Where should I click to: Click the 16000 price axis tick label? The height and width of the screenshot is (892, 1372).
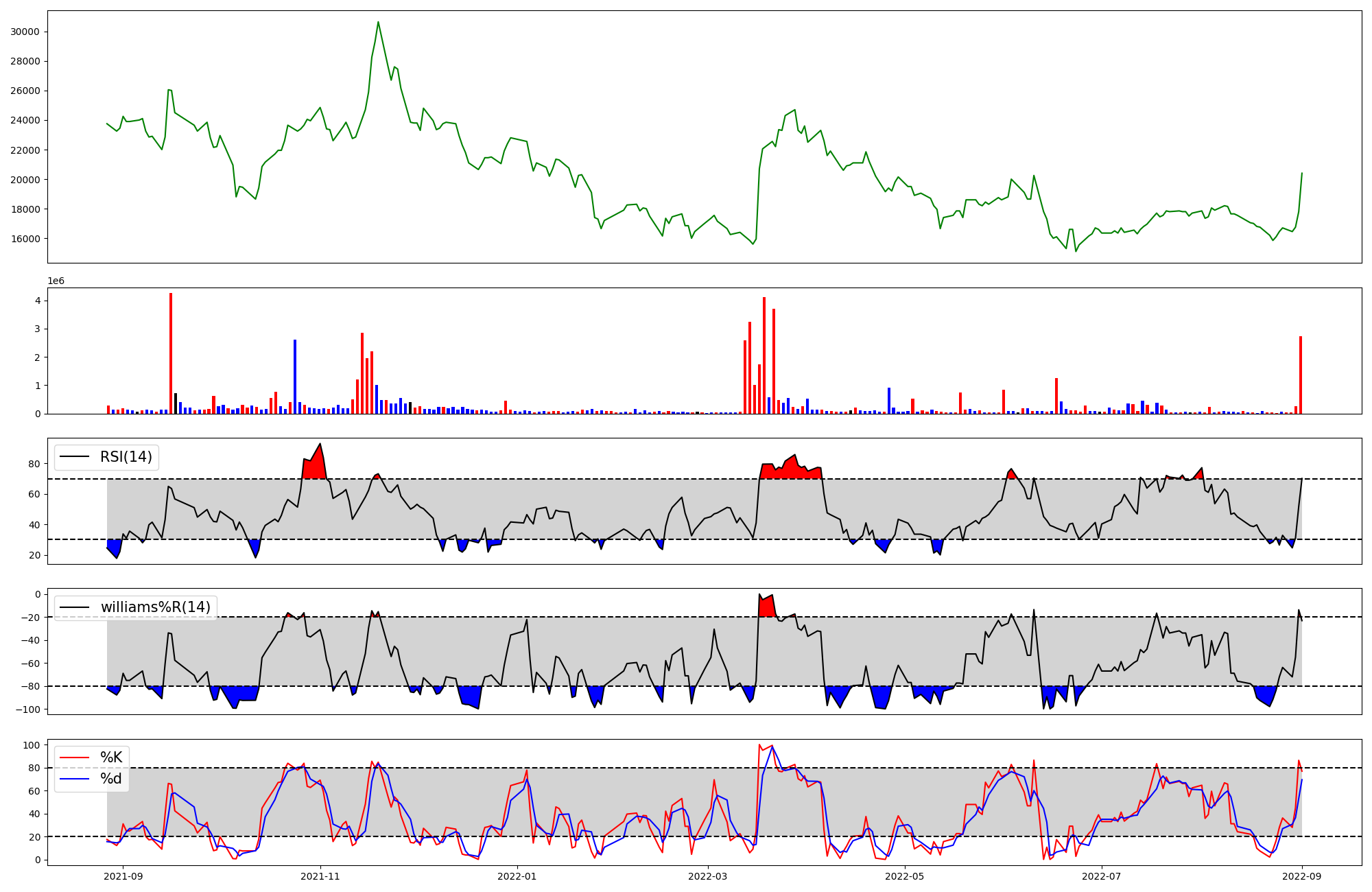(25, 239)
